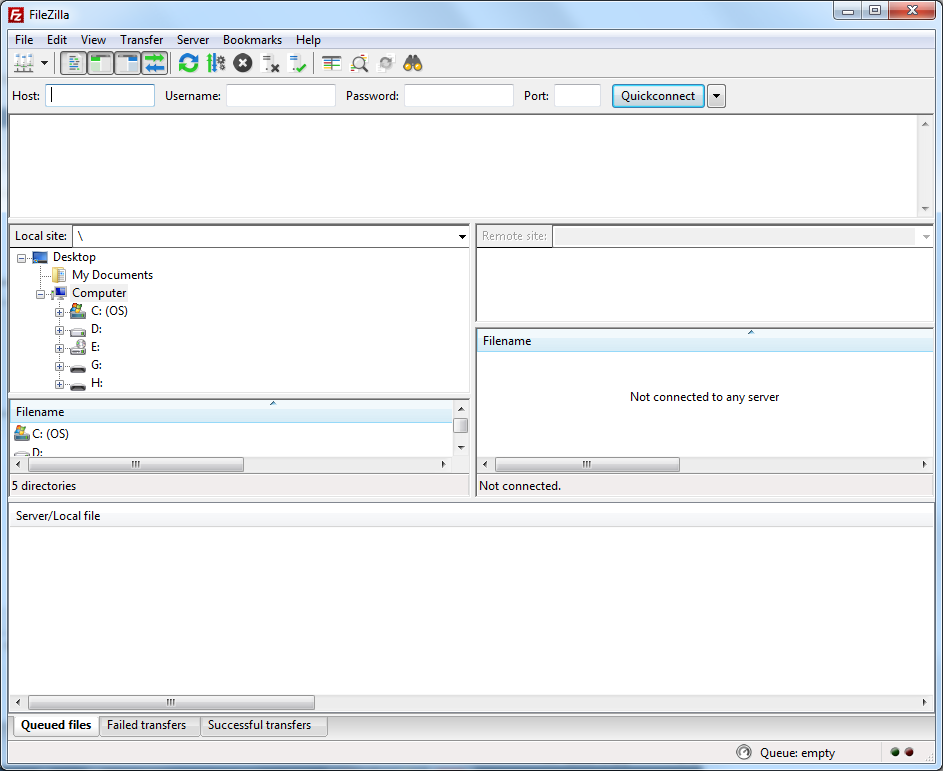This screenshot has height=771, width=943.
Task: Open the File menu
Action: click(24, 40)
